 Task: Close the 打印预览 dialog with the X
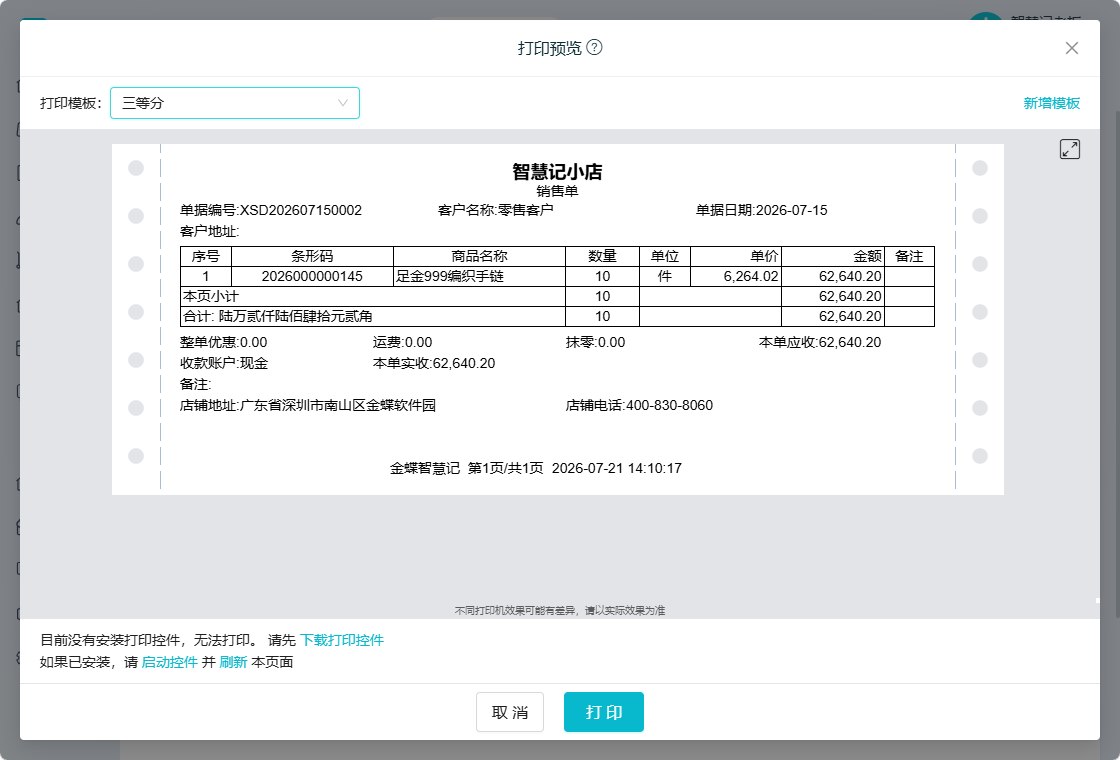1071,48
